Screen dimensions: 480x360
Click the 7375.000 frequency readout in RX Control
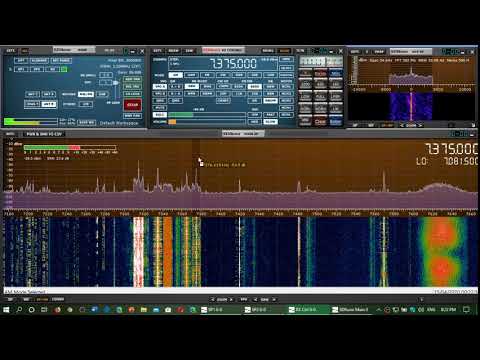point(233,64)
